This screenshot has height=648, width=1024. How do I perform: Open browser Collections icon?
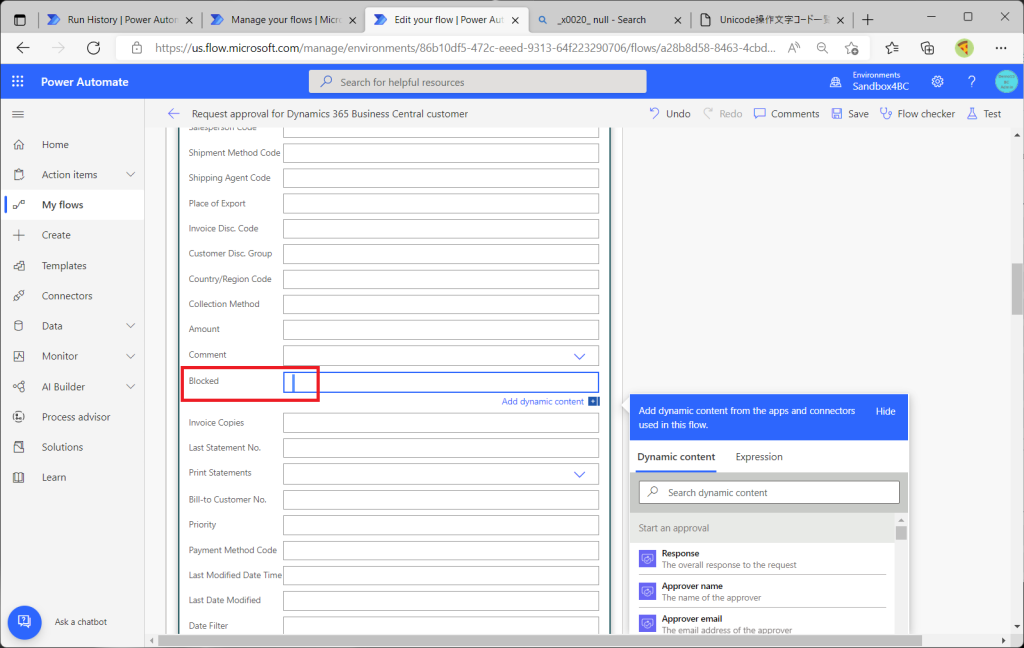click(x=927, y=48)
